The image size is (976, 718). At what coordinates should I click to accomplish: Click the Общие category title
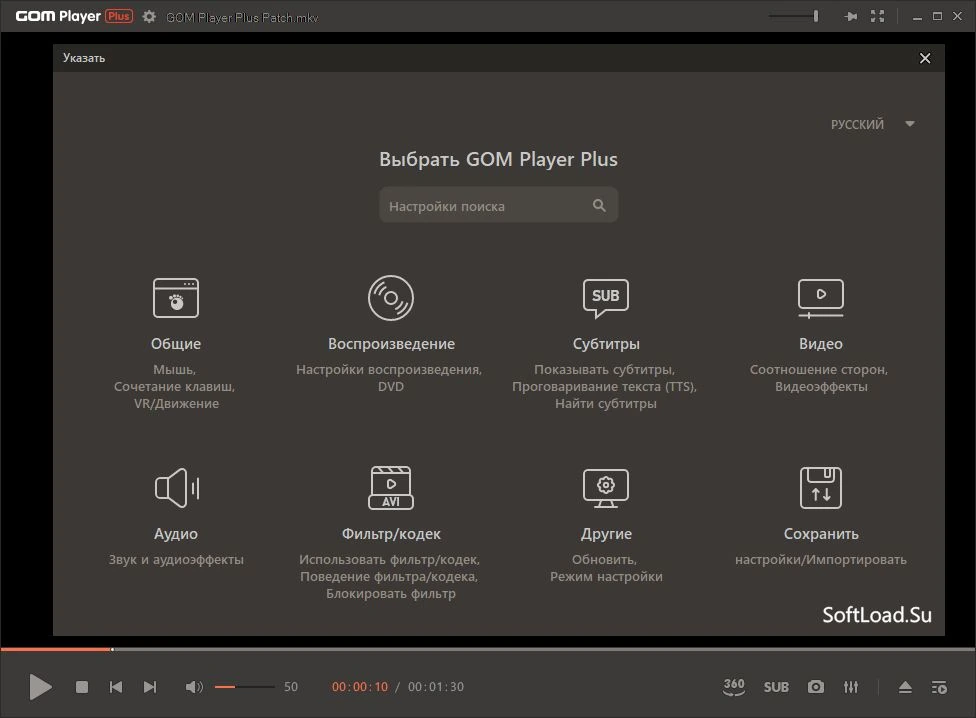(x=176, y=343)
